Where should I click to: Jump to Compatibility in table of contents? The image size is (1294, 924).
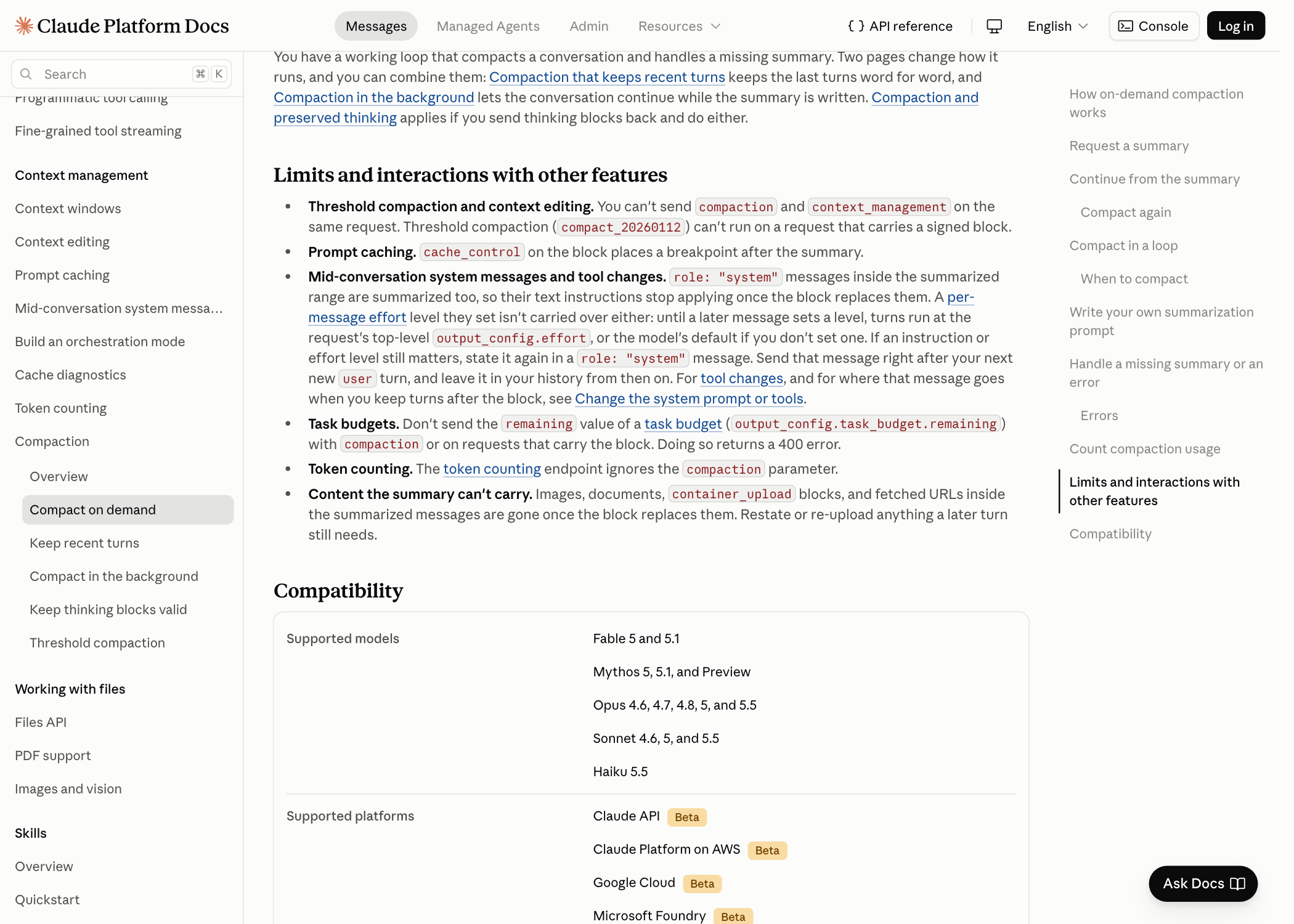(x=1110, y=533)
